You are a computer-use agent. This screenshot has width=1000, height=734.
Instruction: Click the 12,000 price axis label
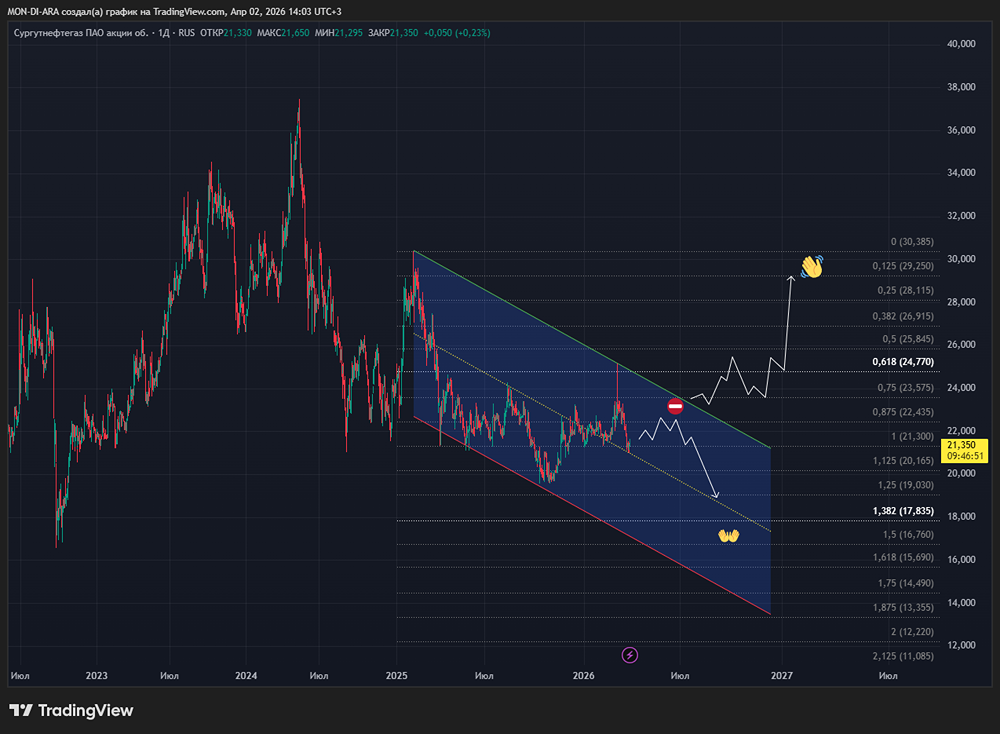tap(961, 645)
